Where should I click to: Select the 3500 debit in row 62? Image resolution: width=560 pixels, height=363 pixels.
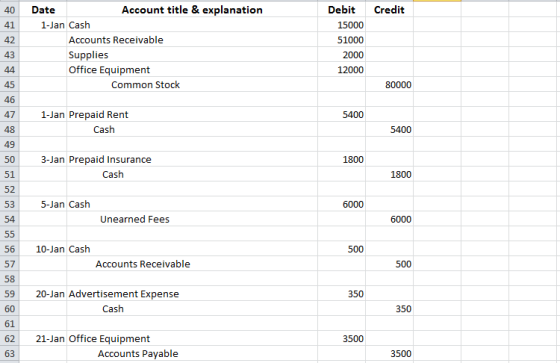click(341, 339)
